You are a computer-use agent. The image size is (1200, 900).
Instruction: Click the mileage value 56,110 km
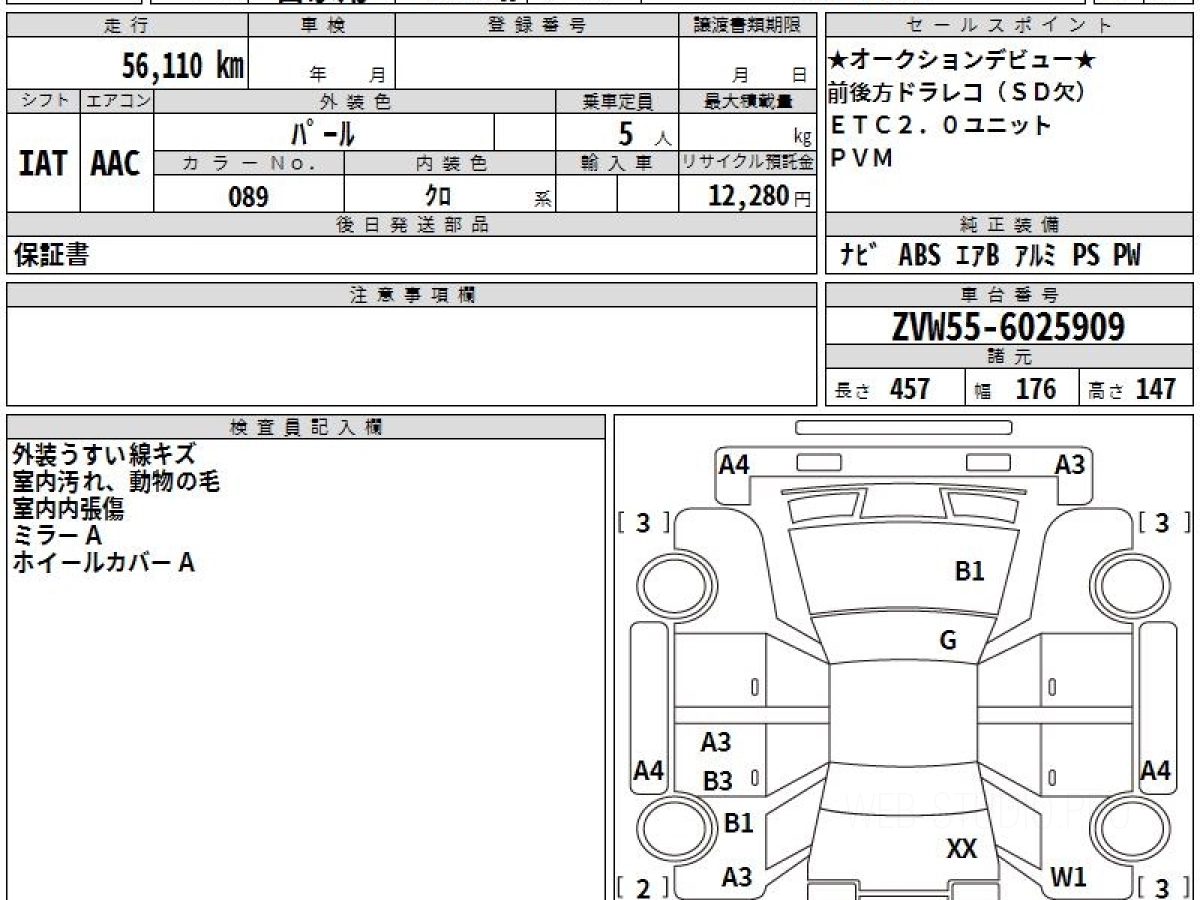point(183,67)
